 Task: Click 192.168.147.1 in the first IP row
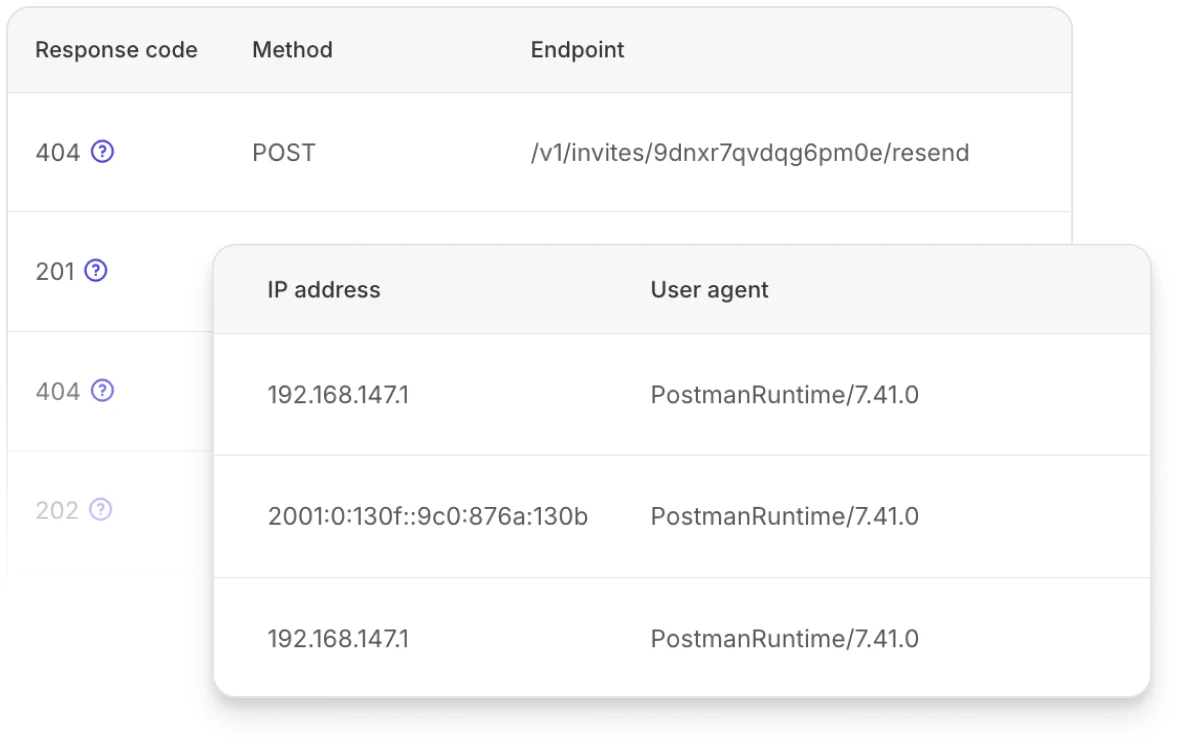click(338, 395)
